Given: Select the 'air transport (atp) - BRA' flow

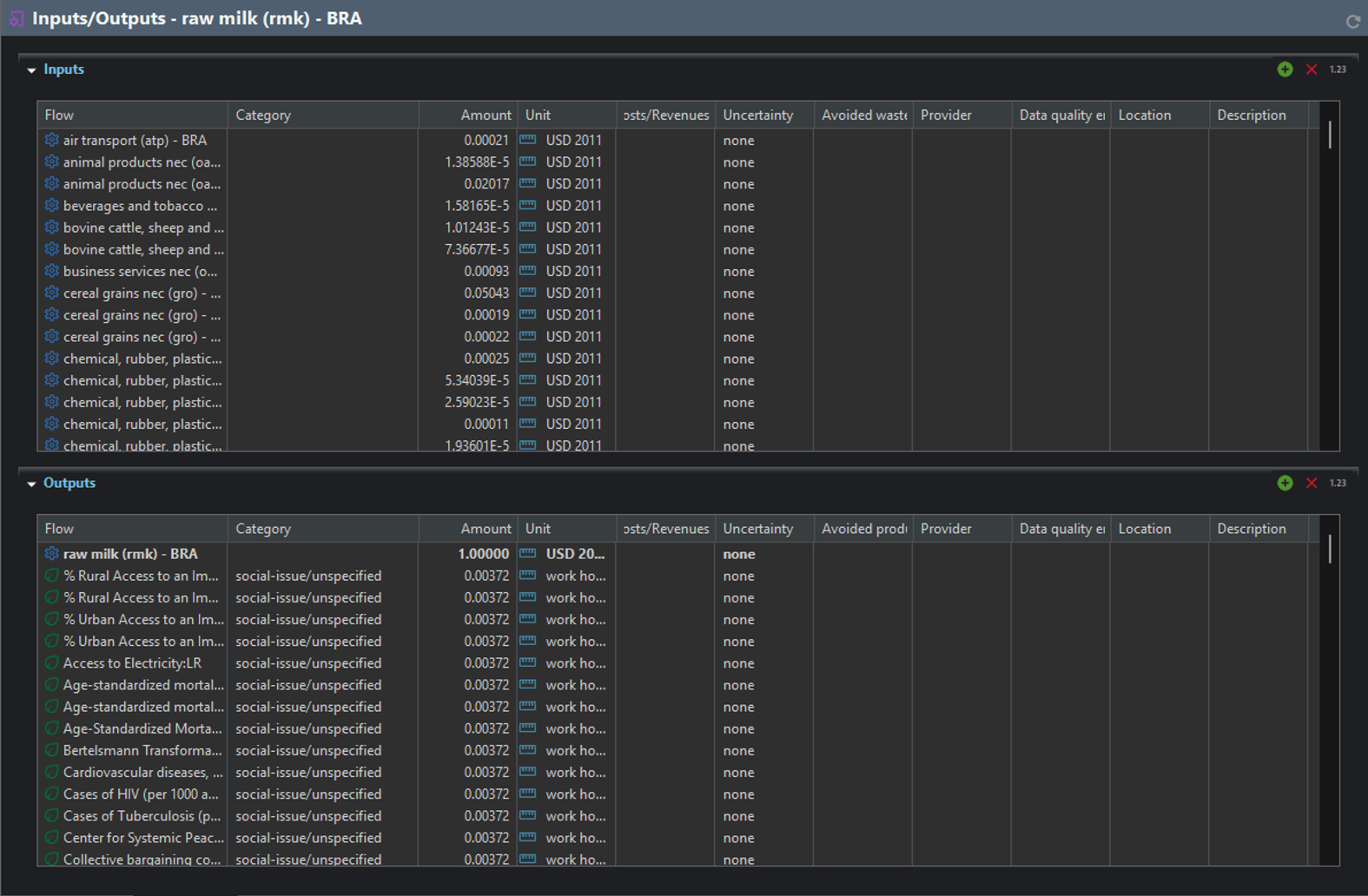Looking at the screenshot, I should (135, 140).
